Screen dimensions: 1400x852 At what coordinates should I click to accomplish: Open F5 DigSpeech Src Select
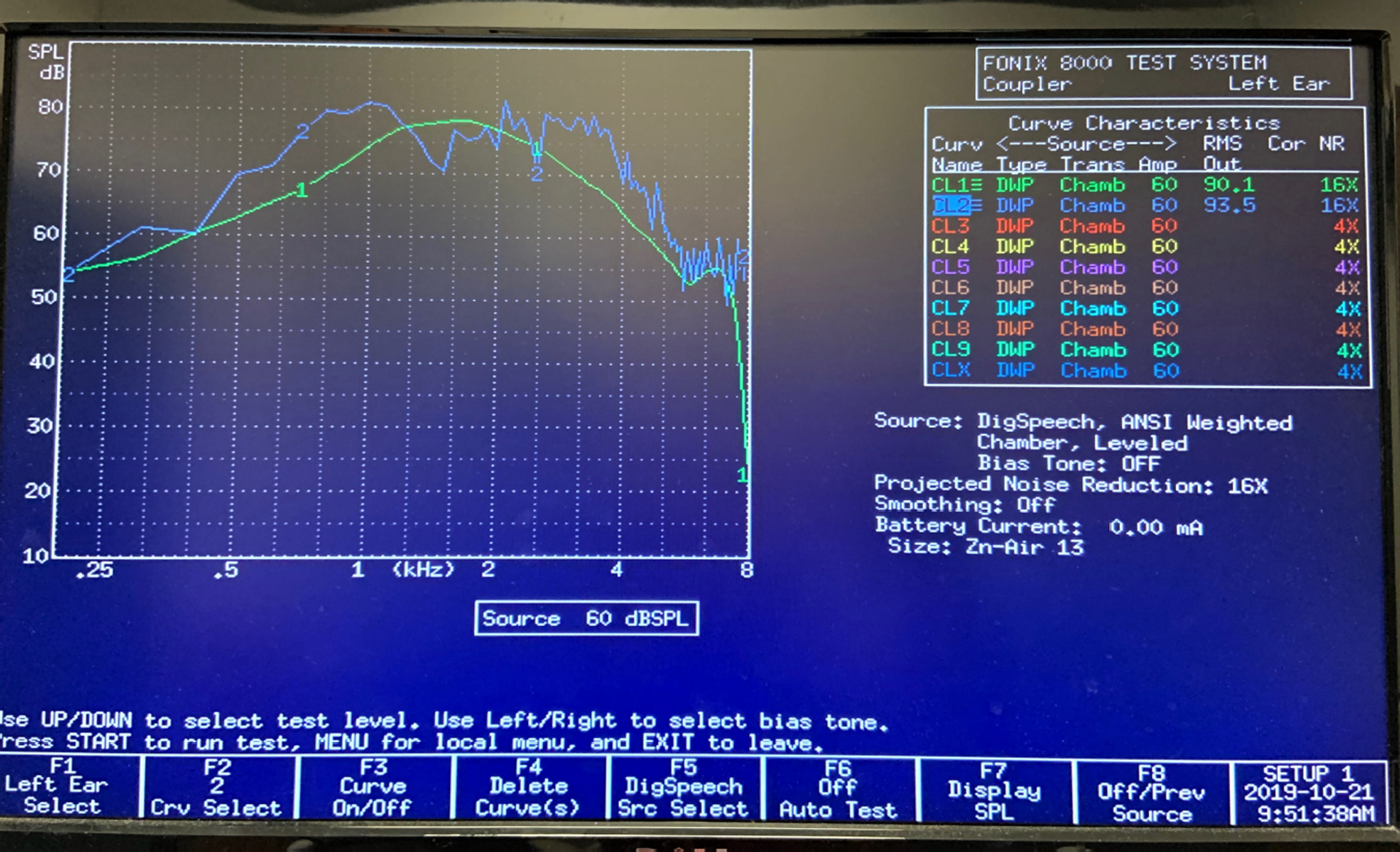(683, 789)
